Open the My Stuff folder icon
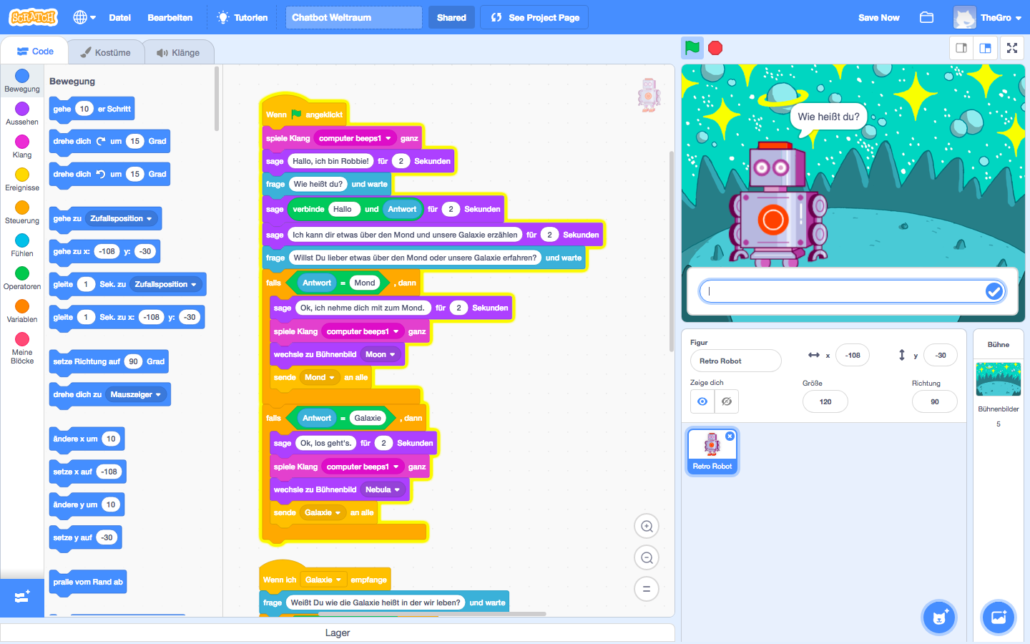 click(926, 18)
